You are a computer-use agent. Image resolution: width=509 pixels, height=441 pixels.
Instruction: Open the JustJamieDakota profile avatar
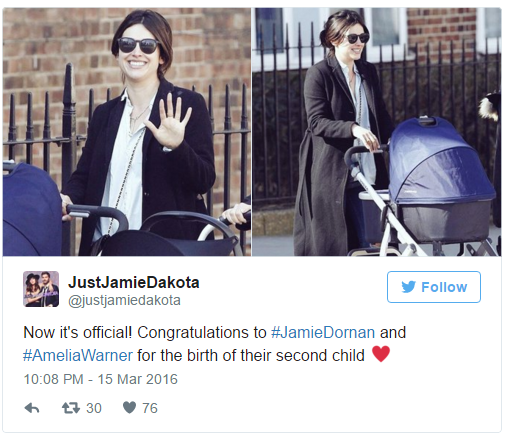click(41, 289)
